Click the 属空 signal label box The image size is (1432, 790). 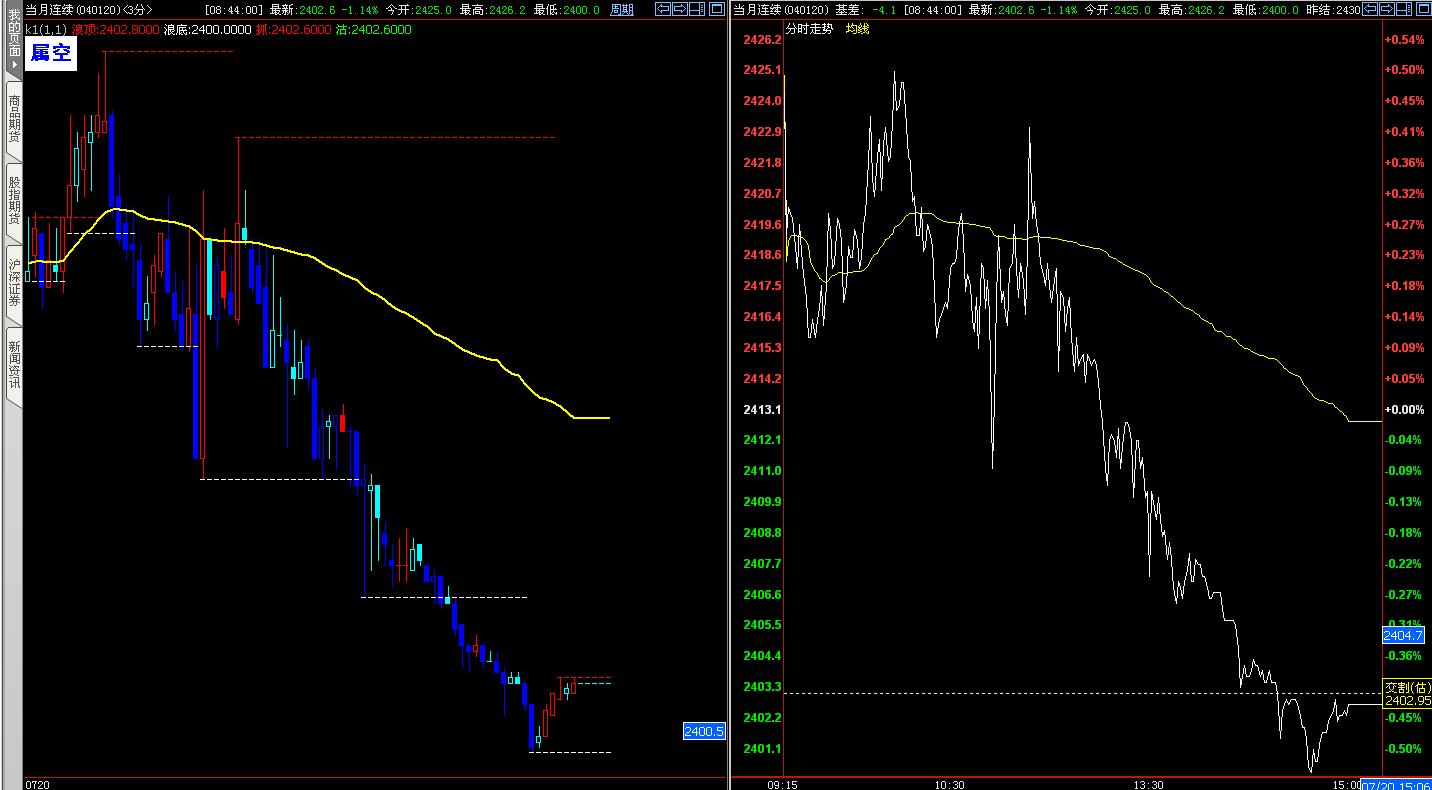click(50, 53)
